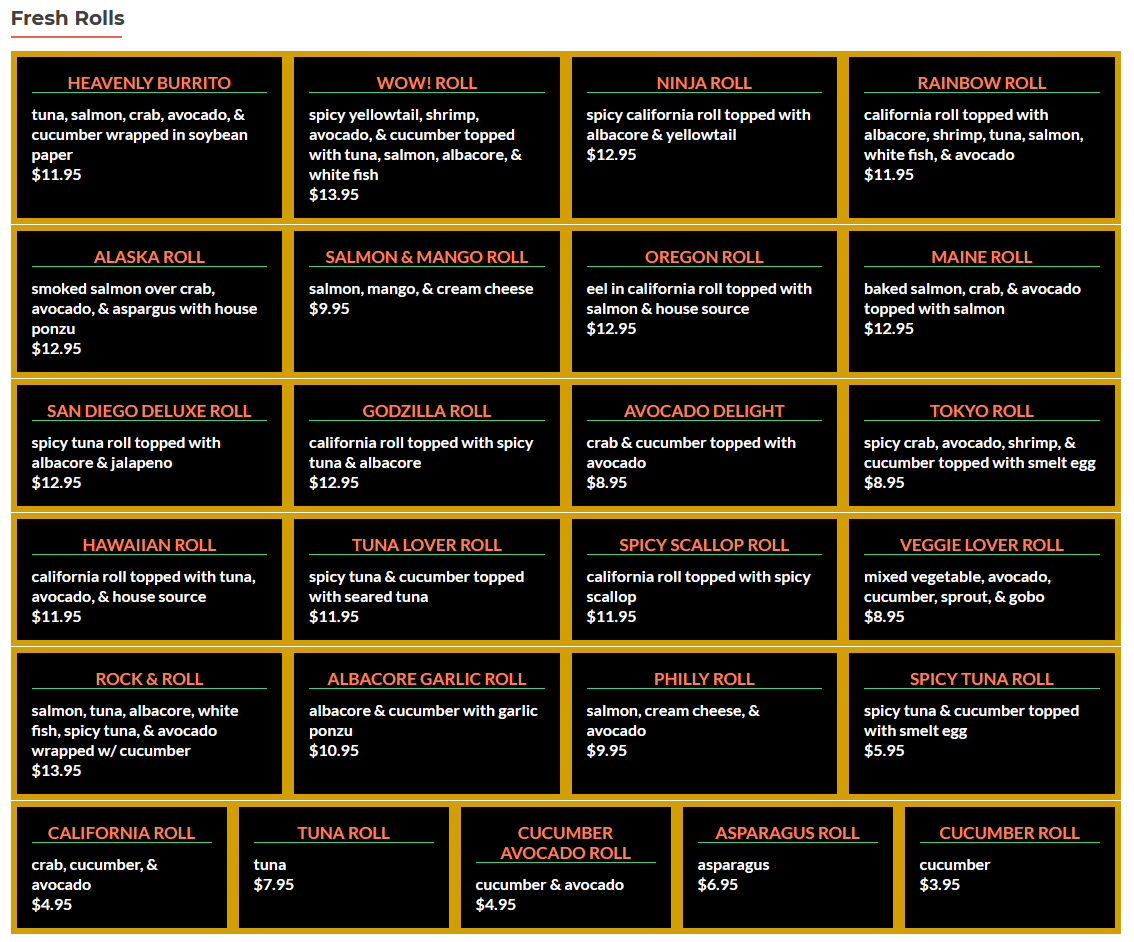Click the Veggie Lover Roll description
Viewport: 1134px width, 942px height.
(956, 587)
